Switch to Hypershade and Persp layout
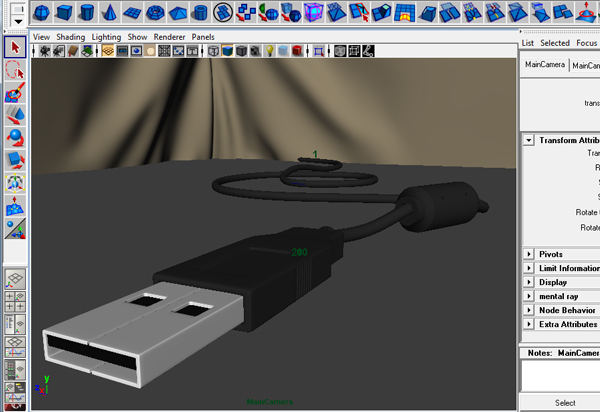Screen dimensions: 600x412 pos(15,370)
